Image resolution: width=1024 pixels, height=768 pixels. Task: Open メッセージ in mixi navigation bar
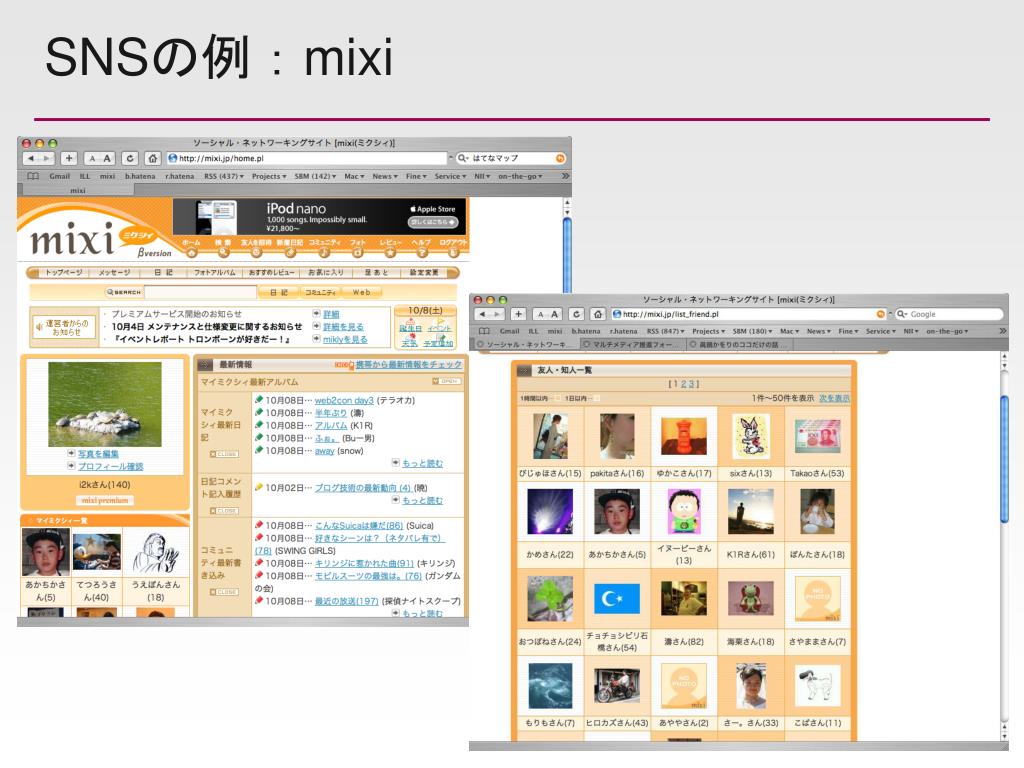tap(114, 272)
